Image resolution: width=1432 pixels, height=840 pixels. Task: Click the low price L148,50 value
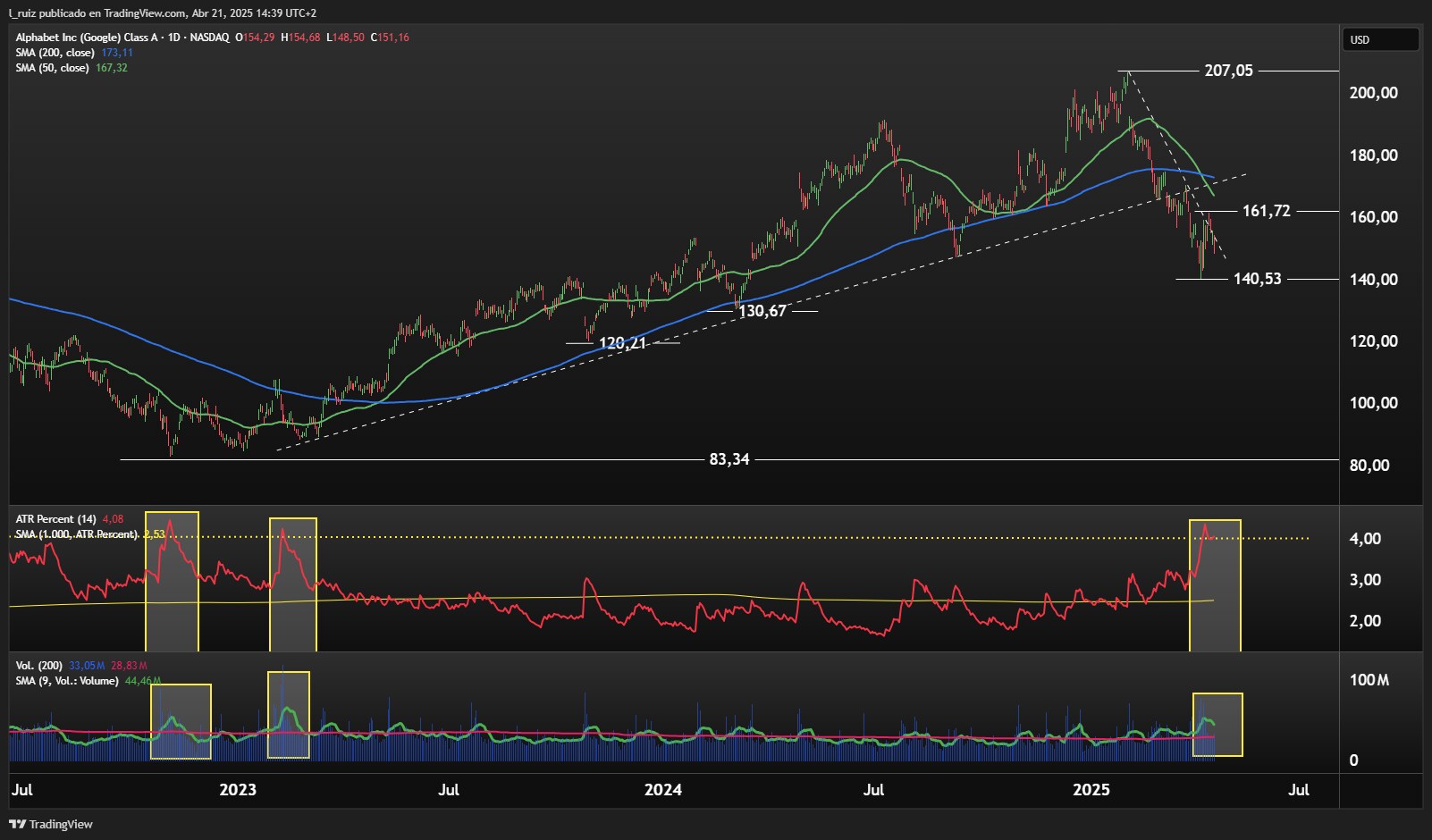point(345,38)
